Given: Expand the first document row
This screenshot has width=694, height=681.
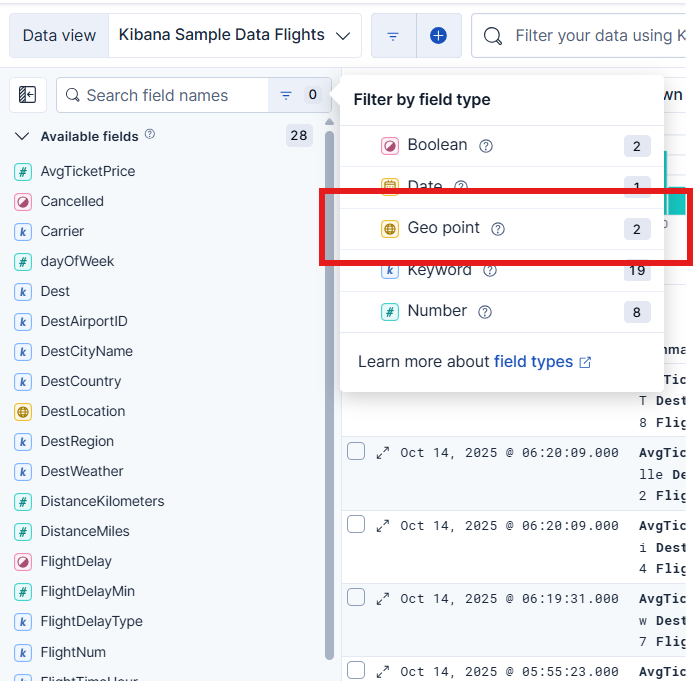Looking at the screenshot, I should coord(382,453).
